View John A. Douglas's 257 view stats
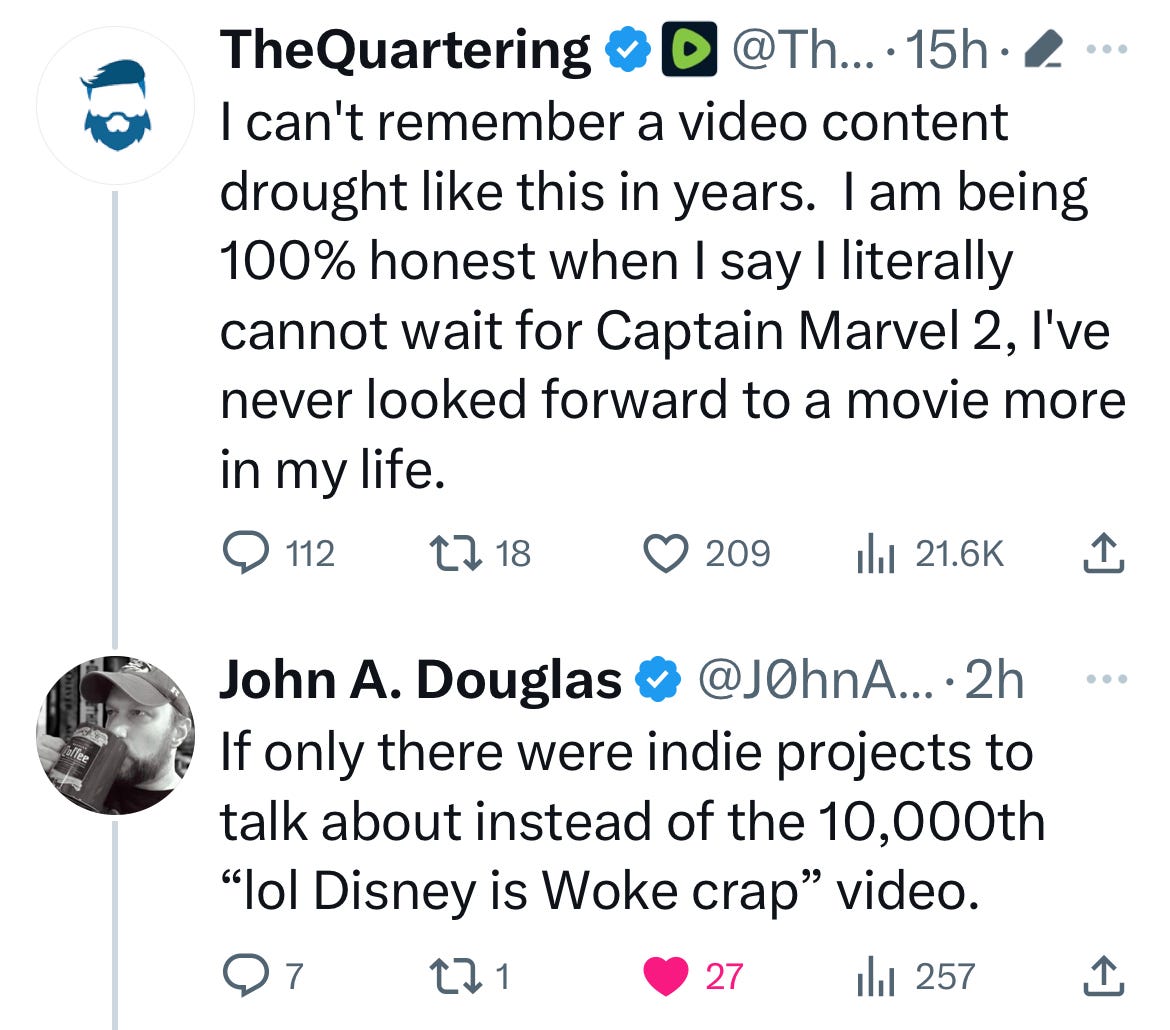The height and width of the screenshot is (1030, 1170). click(x=916, y=976)
